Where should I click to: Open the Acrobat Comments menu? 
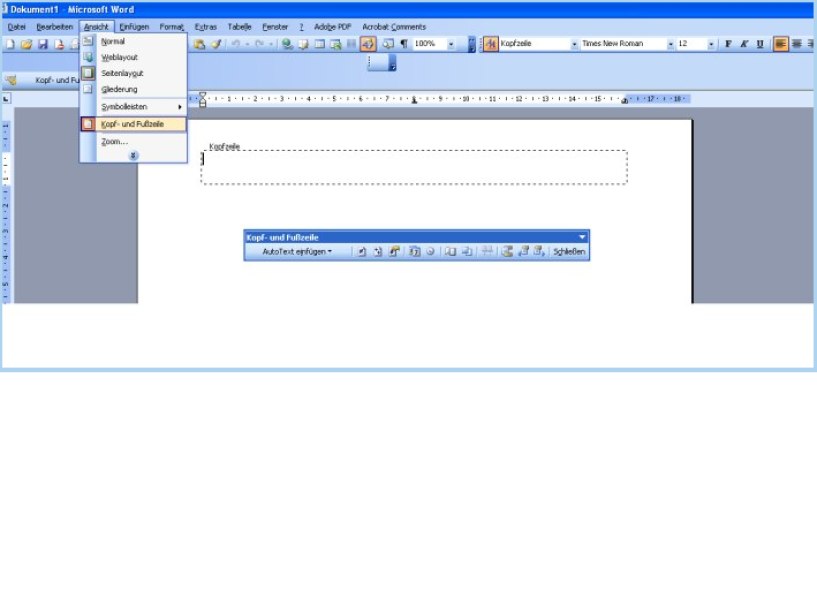(394, 27)
